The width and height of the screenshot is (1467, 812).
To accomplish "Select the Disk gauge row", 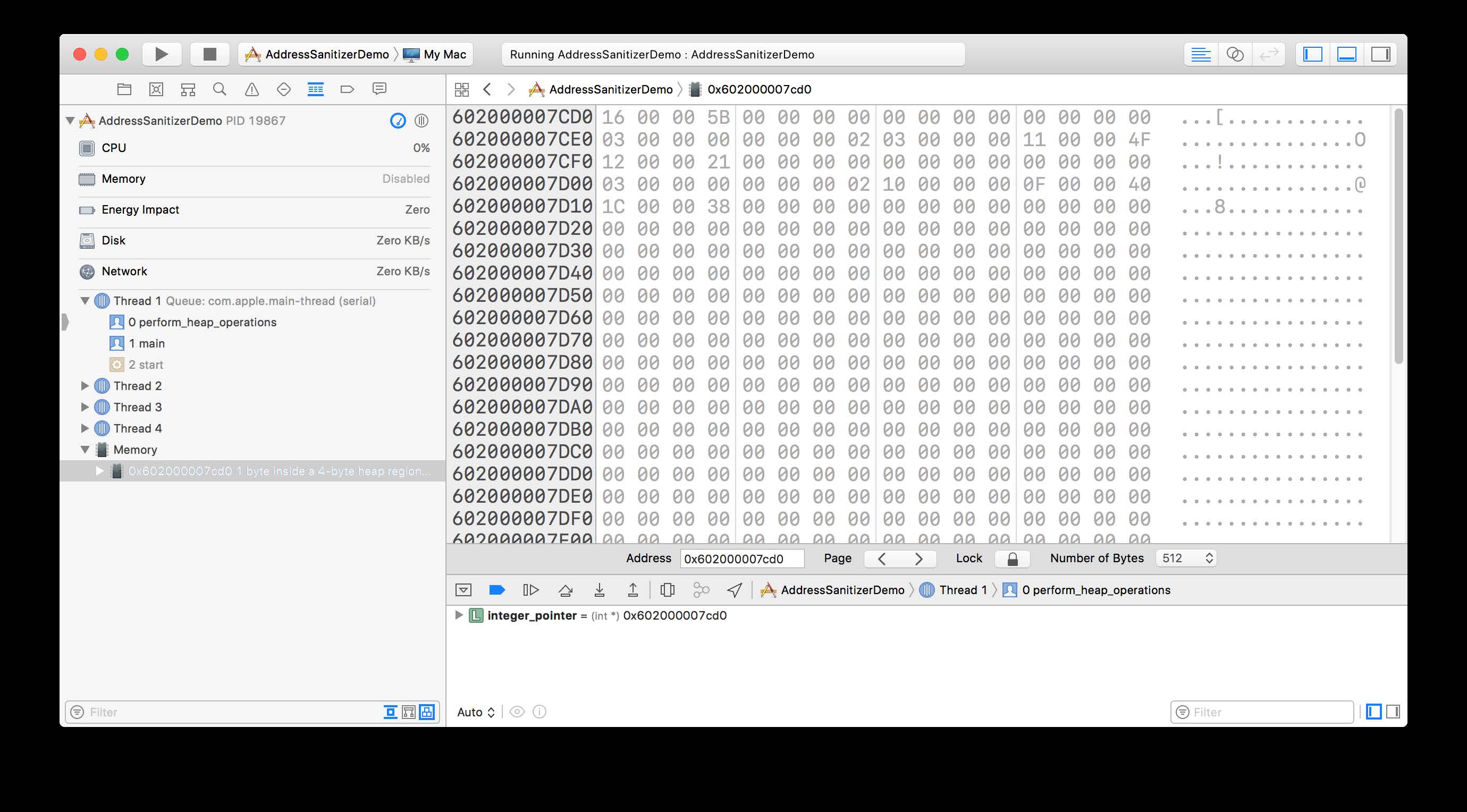I will (254, 240).
